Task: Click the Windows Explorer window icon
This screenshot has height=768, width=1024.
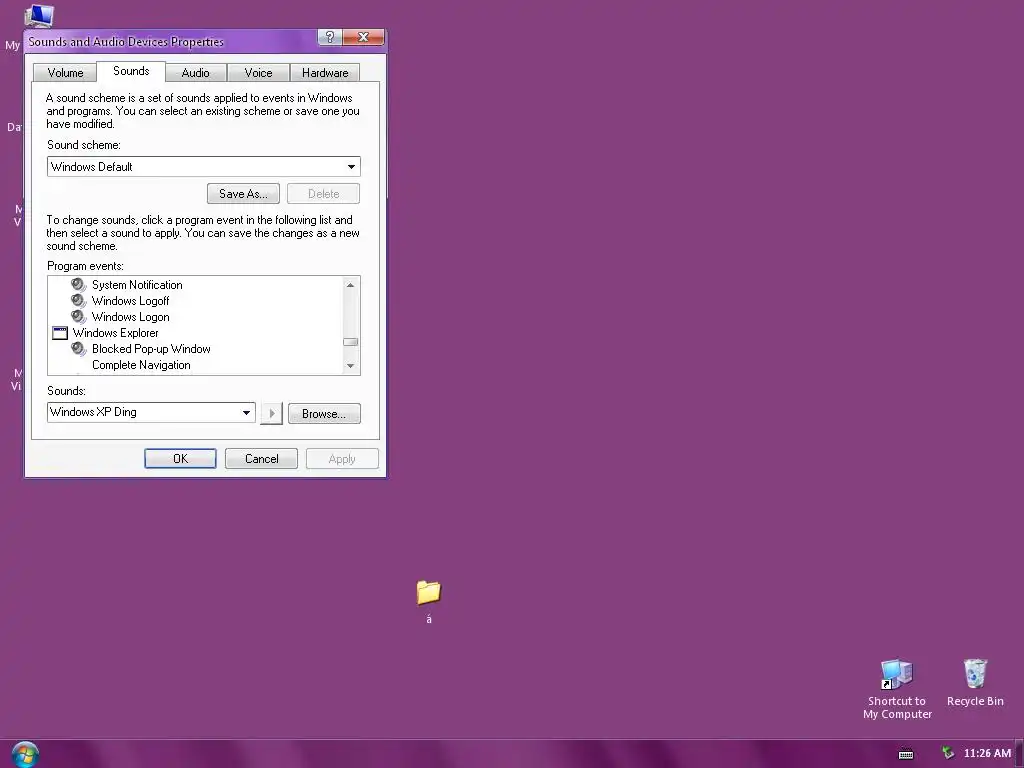Action: coord(59,333)
